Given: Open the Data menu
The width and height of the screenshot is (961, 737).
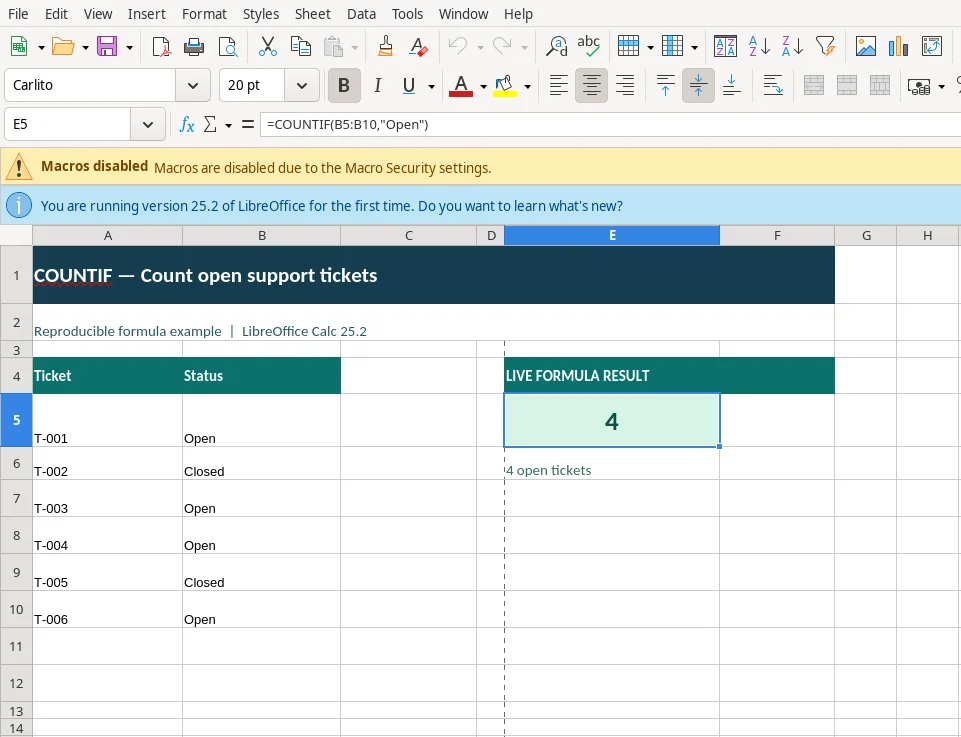Looking at the screenshot, I should [361, 13].
